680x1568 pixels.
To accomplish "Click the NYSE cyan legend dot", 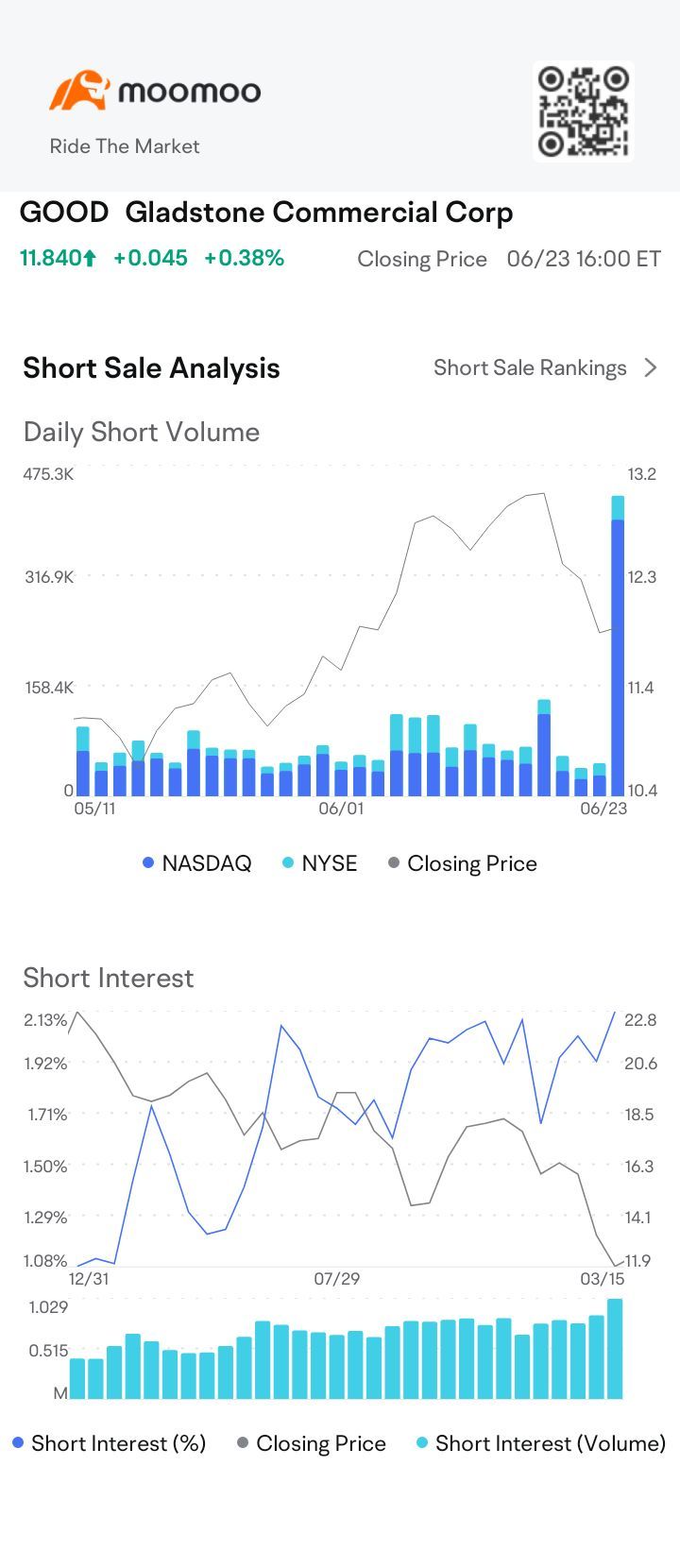I will point(288,863).
